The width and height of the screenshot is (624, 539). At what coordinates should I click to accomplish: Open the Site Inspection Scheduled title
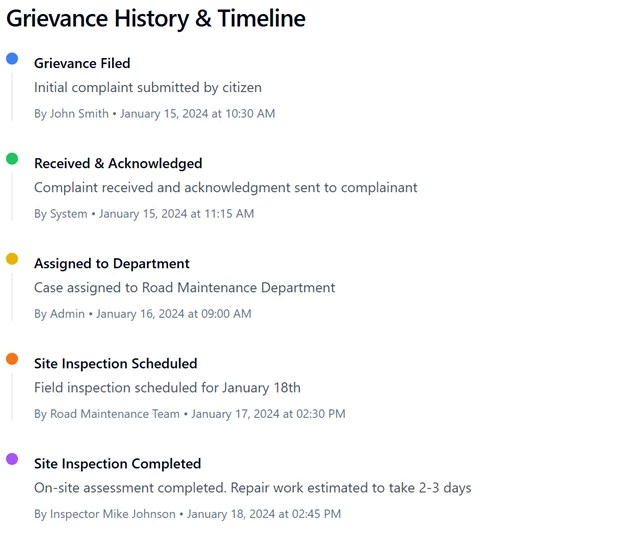115,363
